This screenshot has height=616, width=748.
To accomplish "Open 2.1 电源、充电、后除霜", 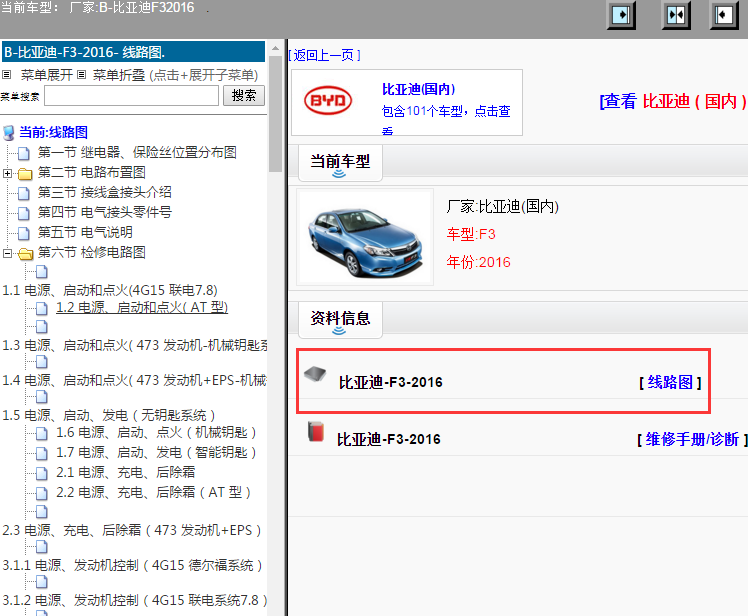I will coord(125,472).
